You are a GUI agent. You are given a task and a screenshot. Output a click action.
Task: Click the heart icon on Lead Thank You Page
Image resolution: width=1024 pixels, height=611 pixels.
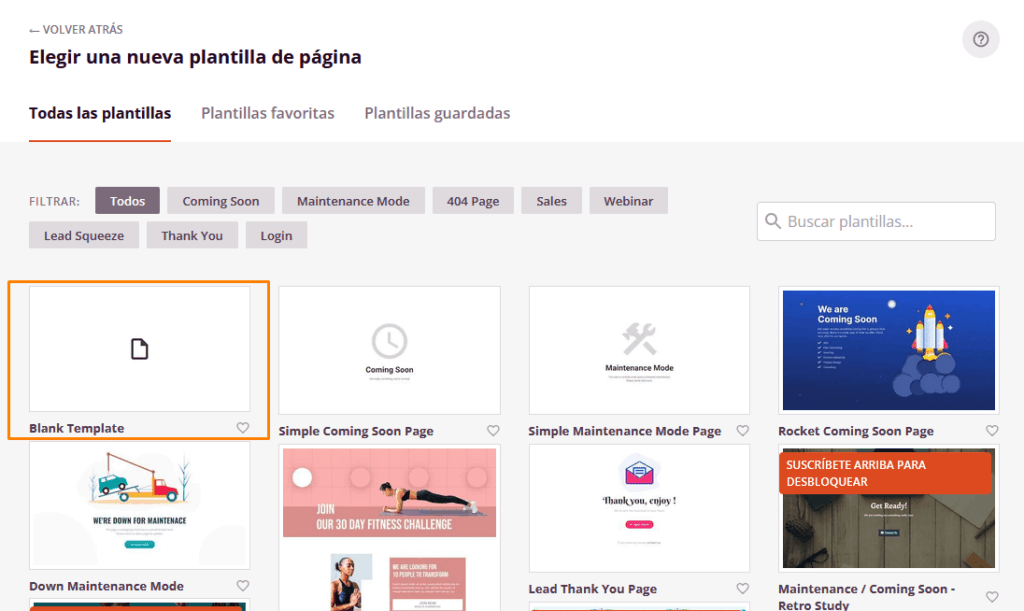tap(742, 588)
